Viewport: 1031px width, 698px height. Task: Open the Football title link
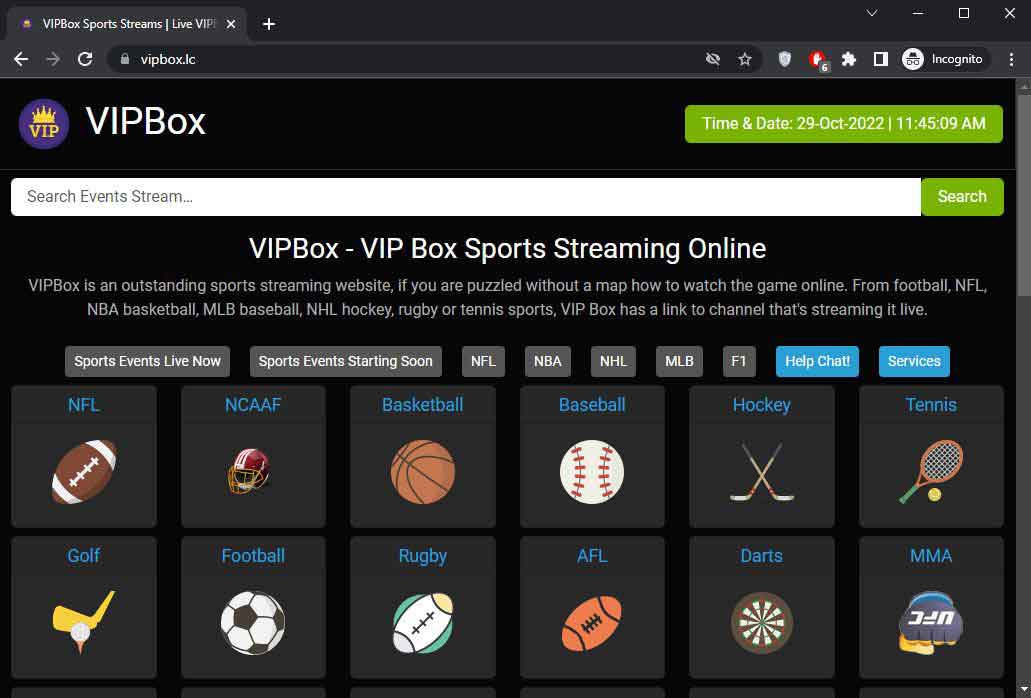point(253,556)
